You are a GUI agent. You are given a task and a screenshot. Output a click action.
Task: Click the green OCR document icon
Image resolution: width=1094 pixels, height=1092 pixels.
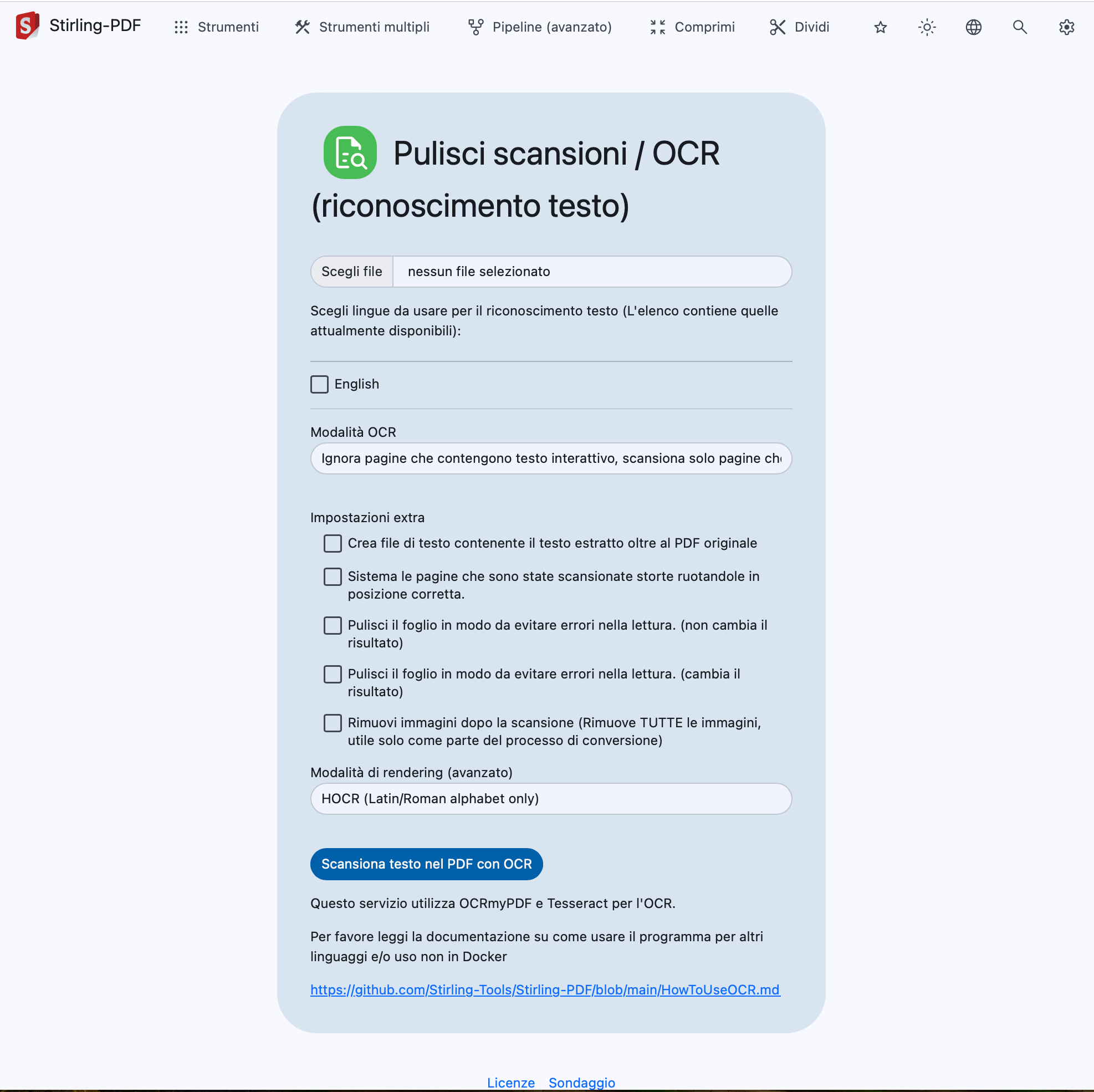pos(350,152)
